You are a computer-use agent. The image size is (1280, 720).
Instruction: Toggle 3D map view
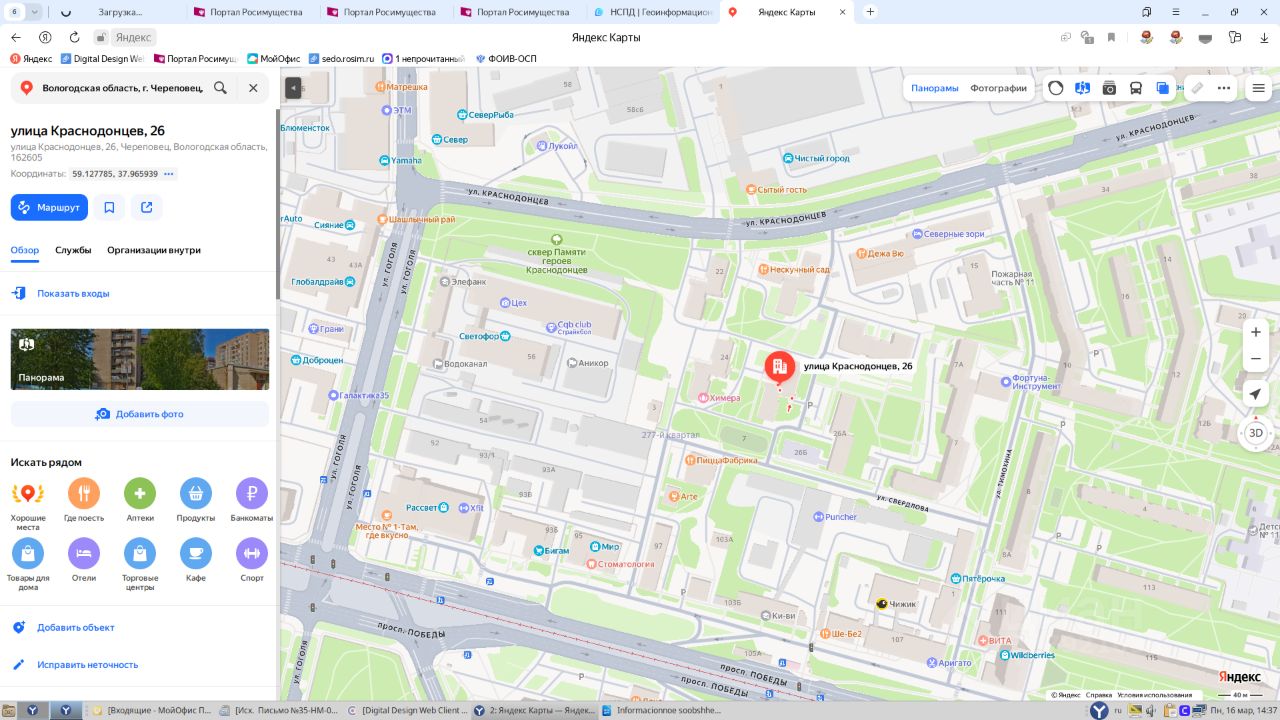1256,433
